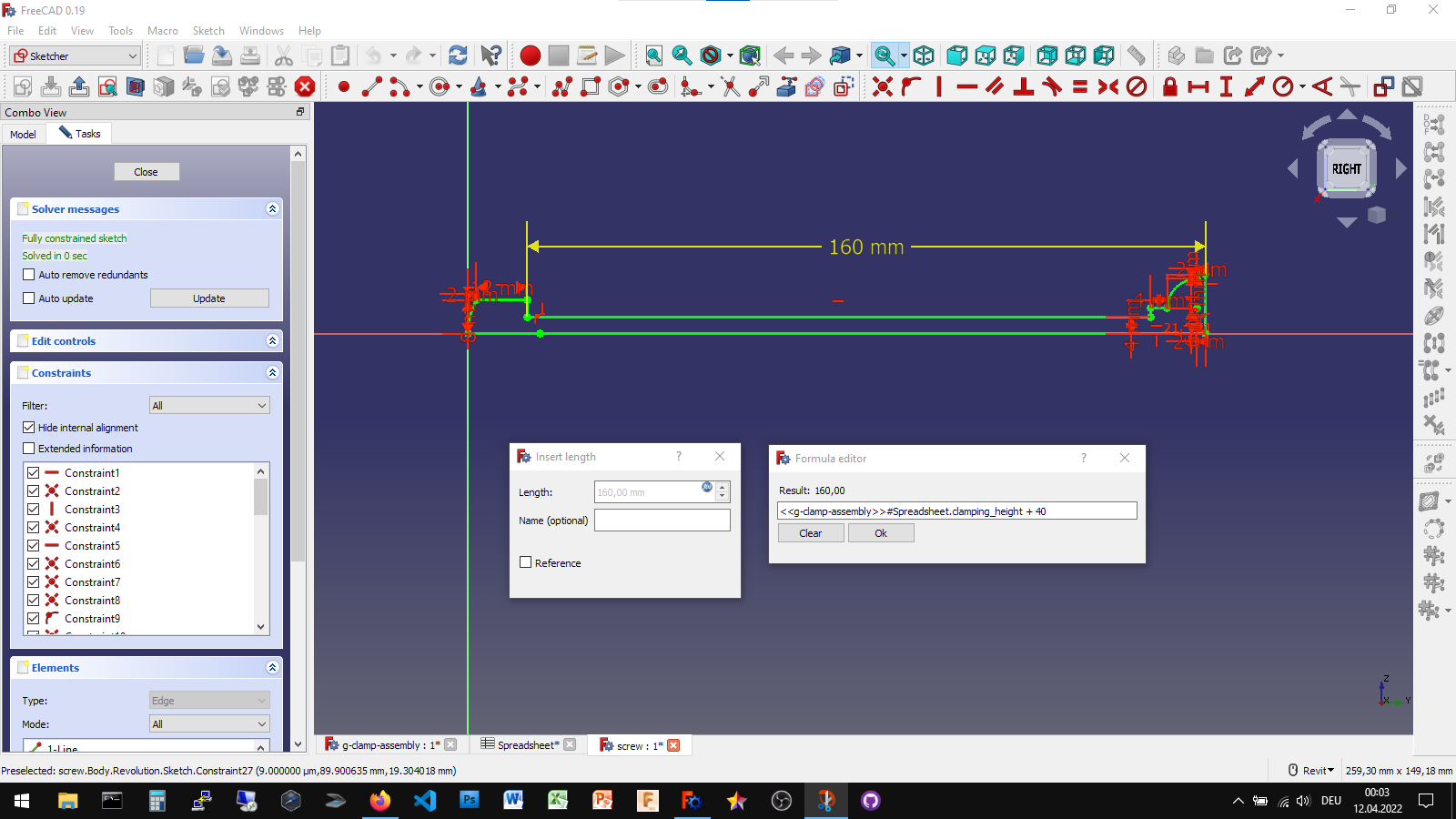1456x819 pixels.
Task: Enable Auto remove redundants
Action: [28, 274]
